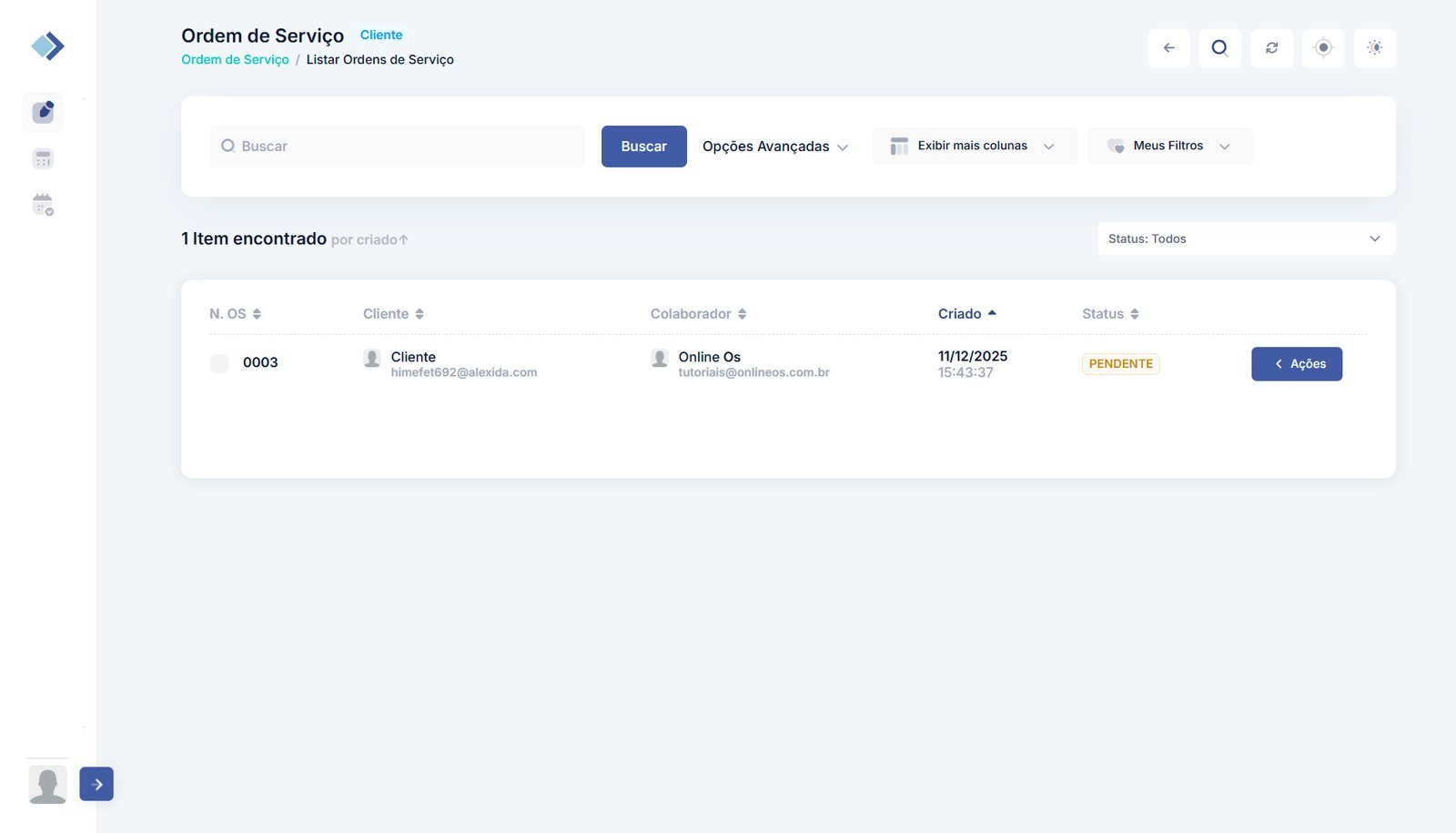Select the checkbox for order 0003
The width and height of the screenshot is (1456, 833).
pos(219,363)
